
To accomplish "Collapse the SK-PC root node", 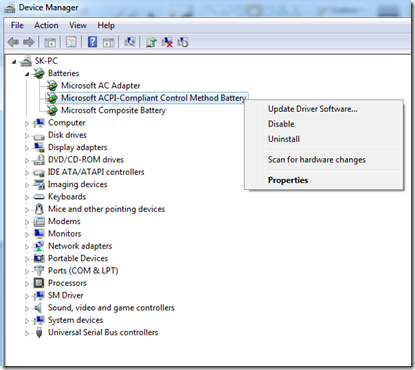I will [x=14, y=61].
